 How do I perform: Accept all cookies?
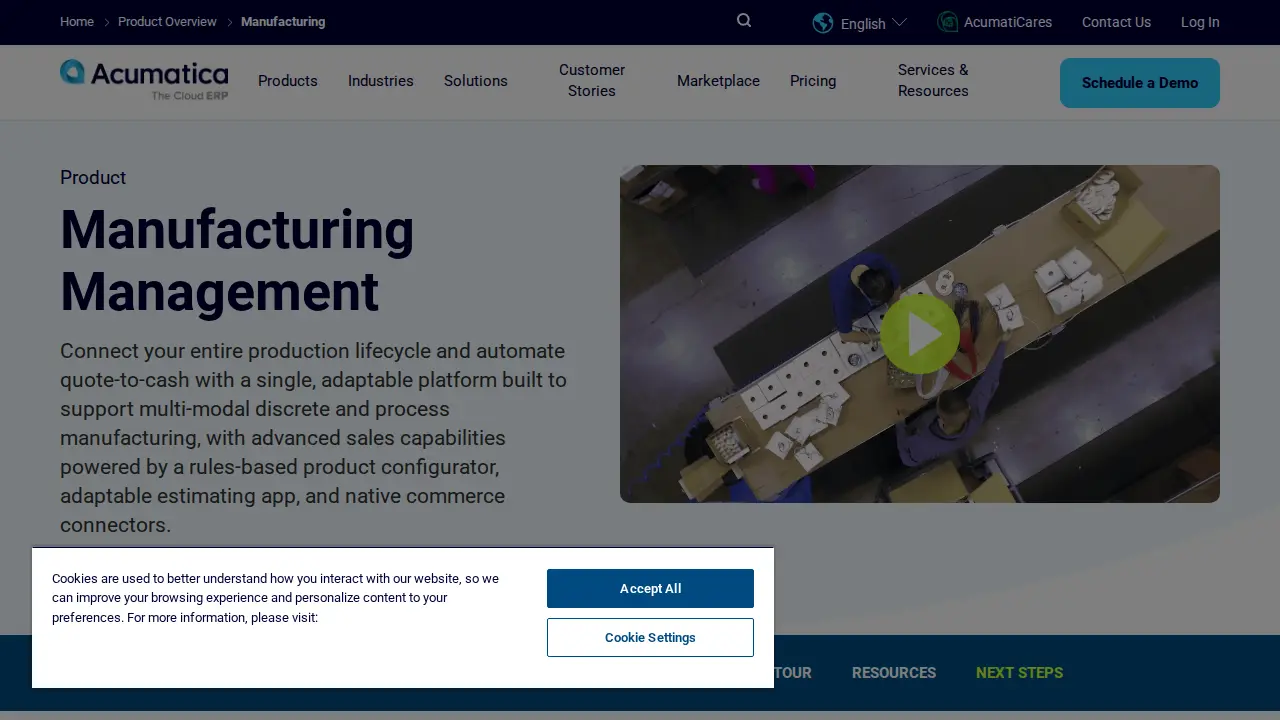click(650, 589)
